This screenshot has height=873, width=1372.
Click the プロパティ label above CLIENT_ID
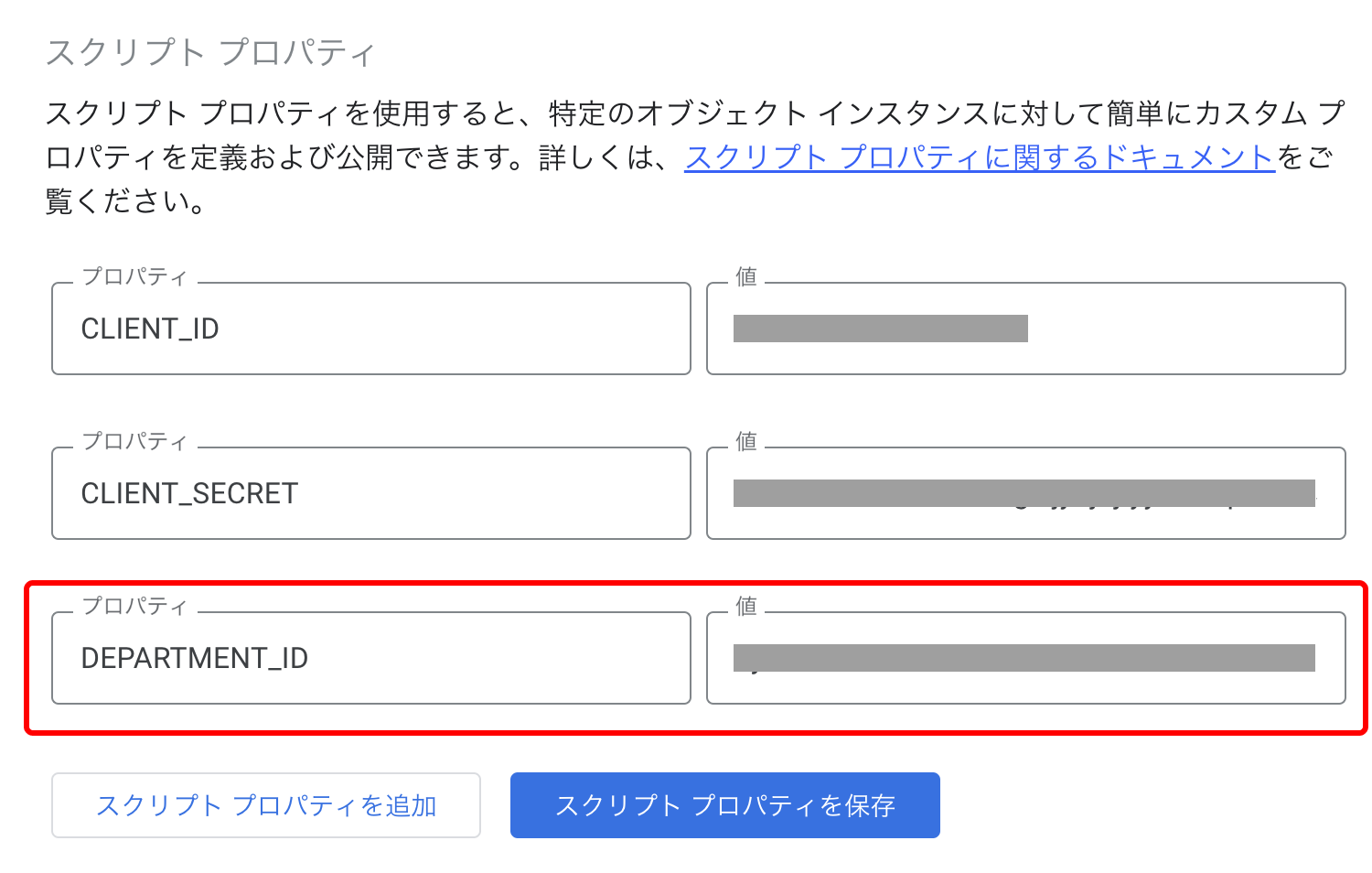(134, 276)
